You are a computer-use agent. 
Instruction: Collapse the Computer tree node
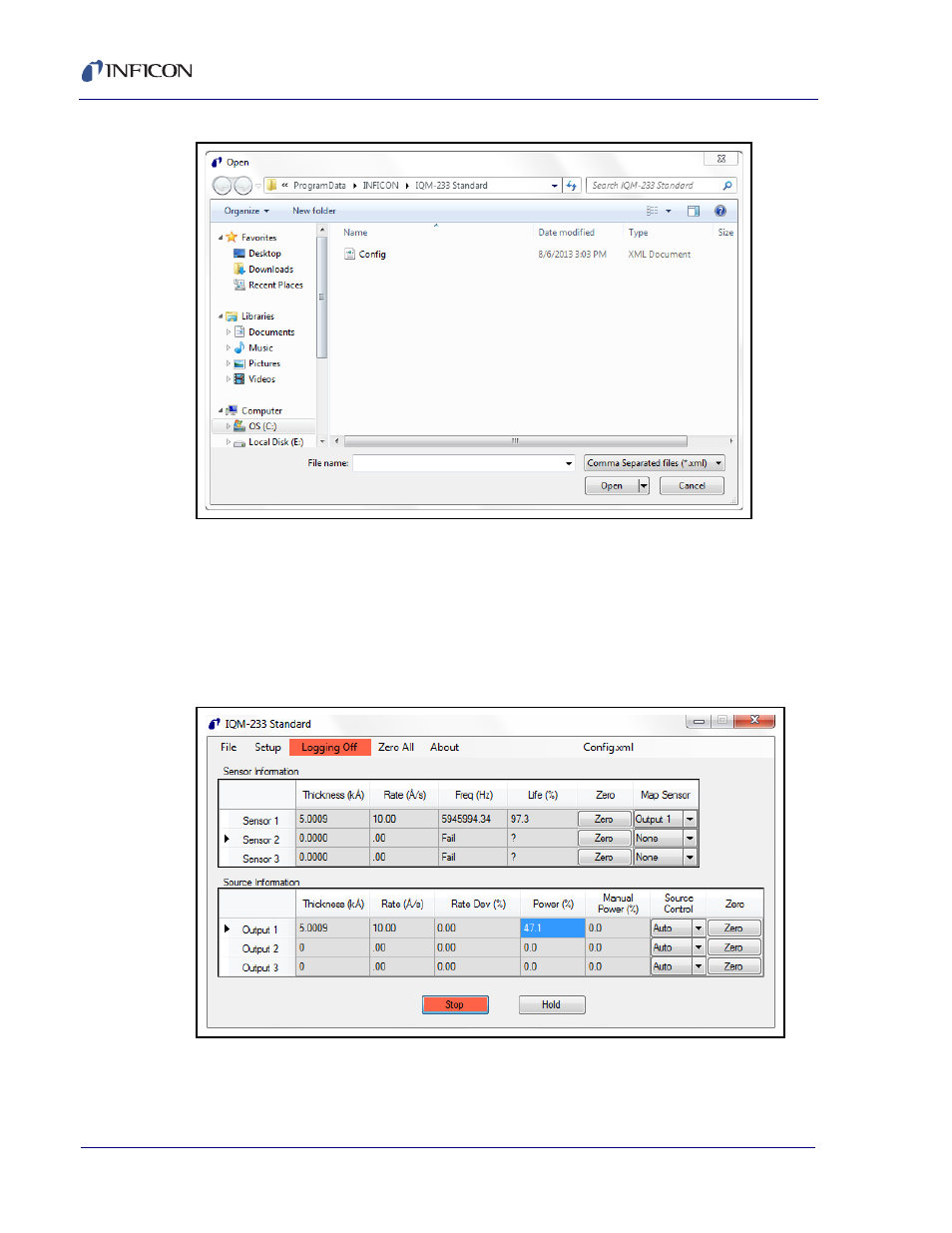coord(221,410)
